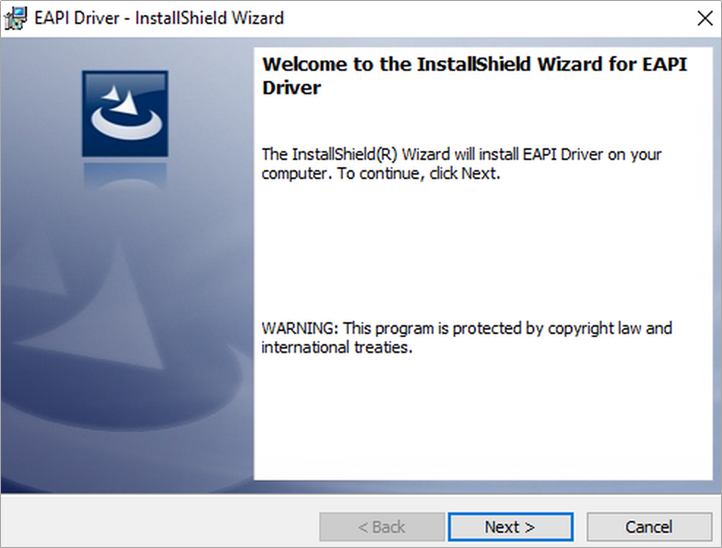Viewport: 722px width, 548px height.
Task: Click the WARNING copyright law text line
Action: tap(467, 328)
